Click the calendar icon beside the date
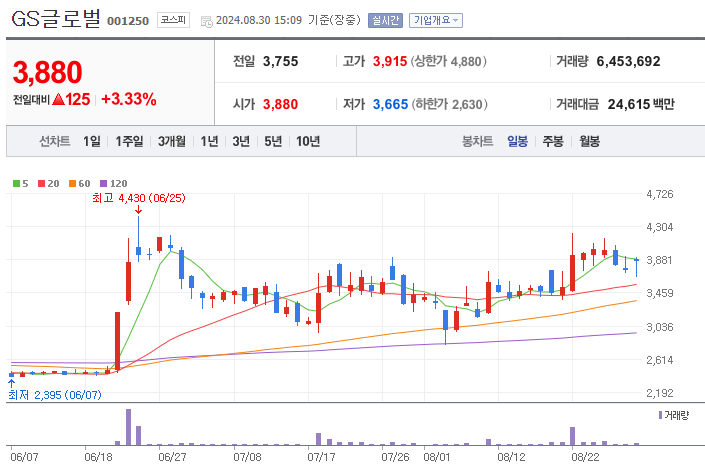705x475 pixels. click(x=206, y=21)
